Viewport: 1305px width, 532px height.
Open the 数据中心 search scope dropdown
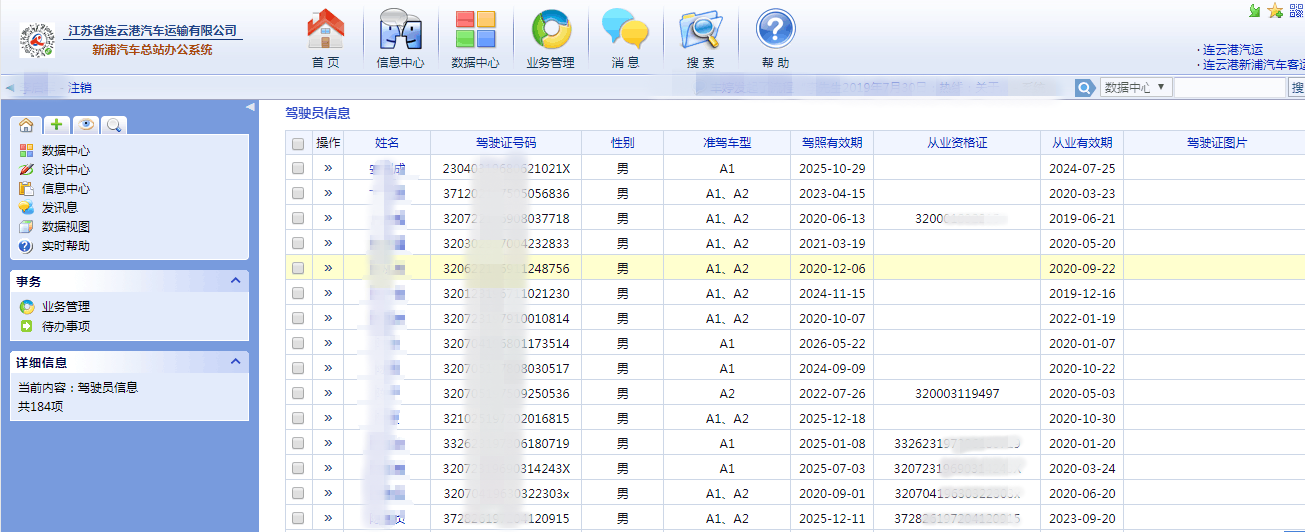1136,88
